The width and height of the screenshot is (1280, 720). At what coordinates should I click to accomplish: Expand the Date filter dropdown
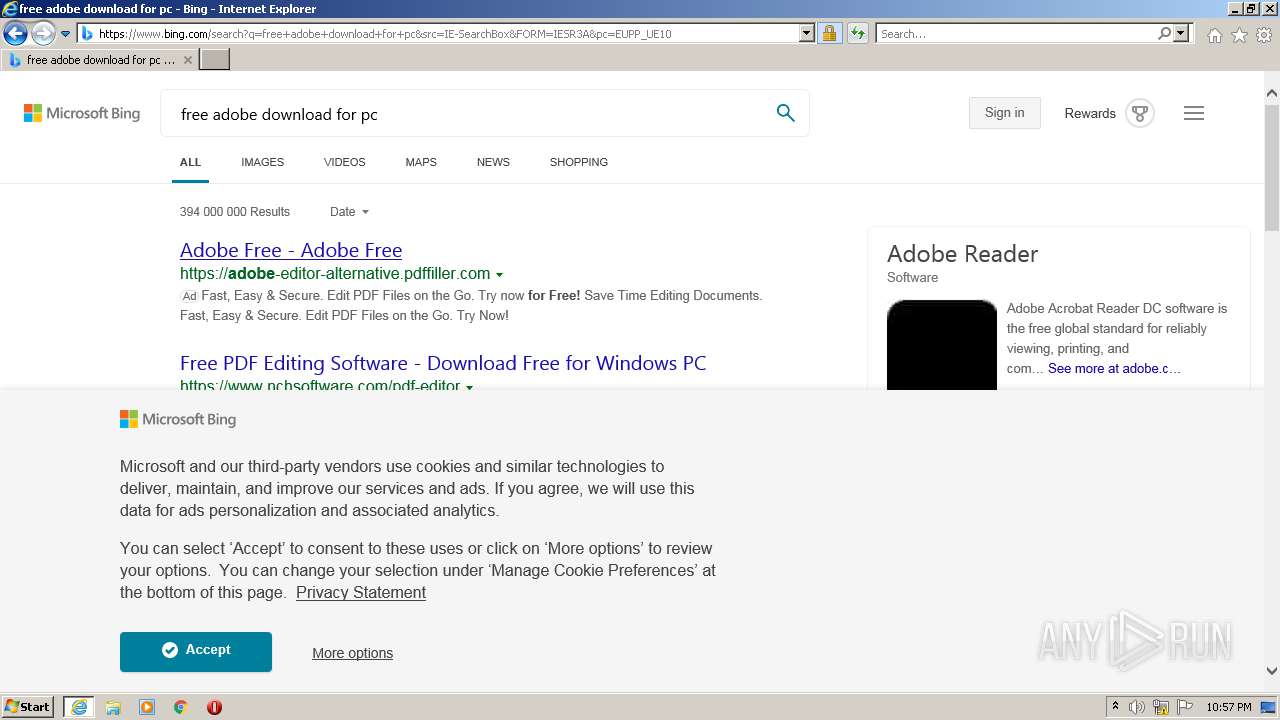tap(349, 212)
